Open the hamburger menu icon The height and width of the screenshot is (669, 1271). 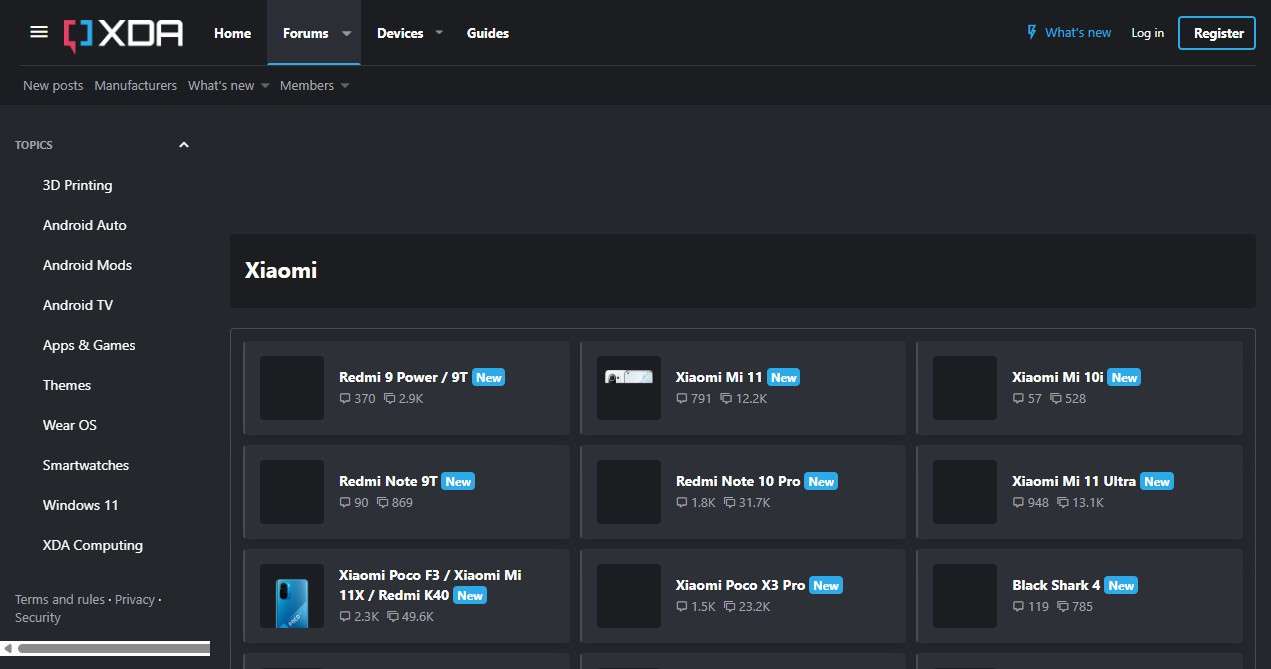coord(39,32)
